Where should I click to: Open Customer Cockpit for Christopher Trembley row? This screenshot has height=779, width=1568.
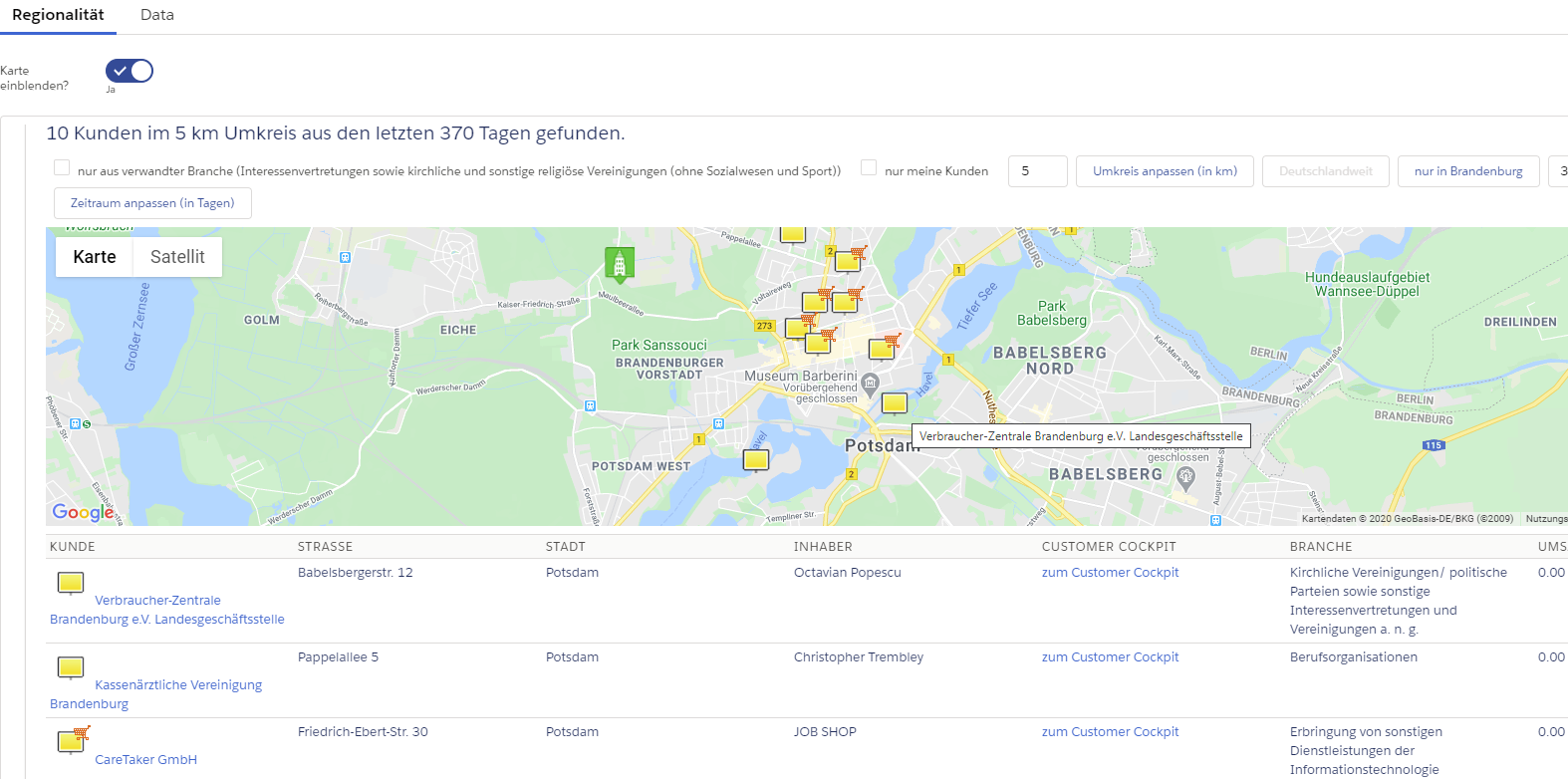1110,657
